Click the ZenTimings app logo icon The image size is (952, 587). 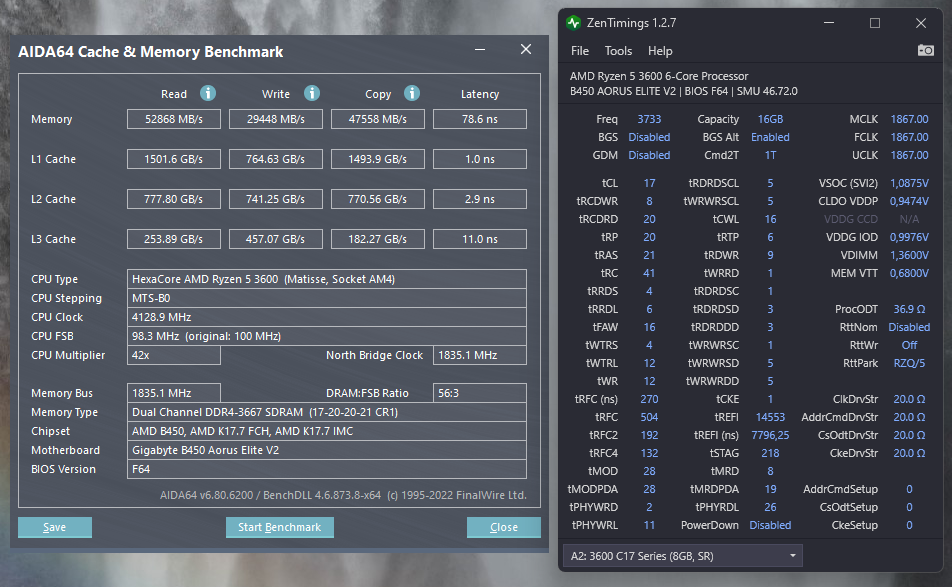pos(573,23)
